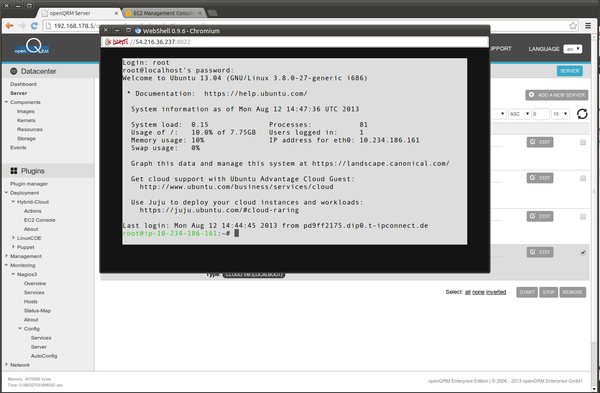Expand the Network tree node
This screenshot has width=600, height=393.
[7, 365]
